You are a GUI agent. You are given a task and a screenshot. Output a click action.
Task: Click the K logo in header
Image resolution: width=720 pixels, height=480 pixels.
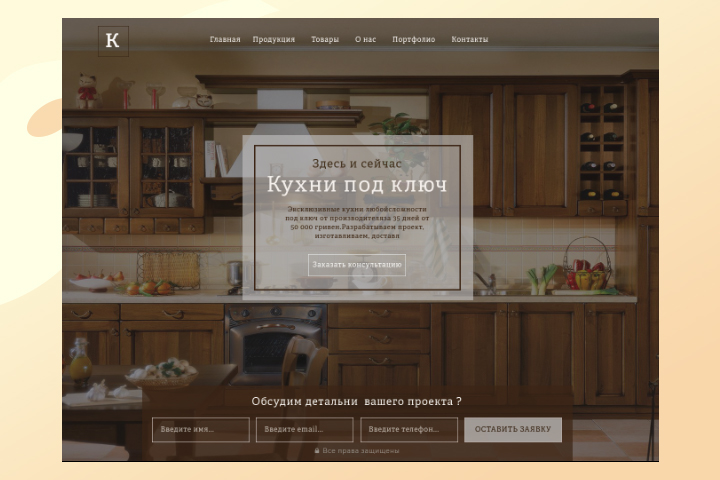(113, 41)
